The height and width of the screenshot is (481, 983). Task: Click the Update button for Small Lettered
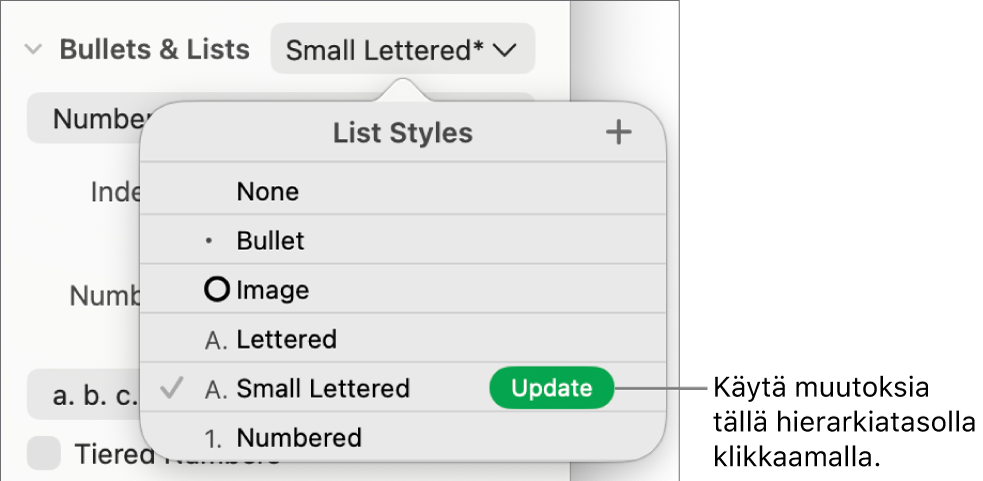[552, 388]
